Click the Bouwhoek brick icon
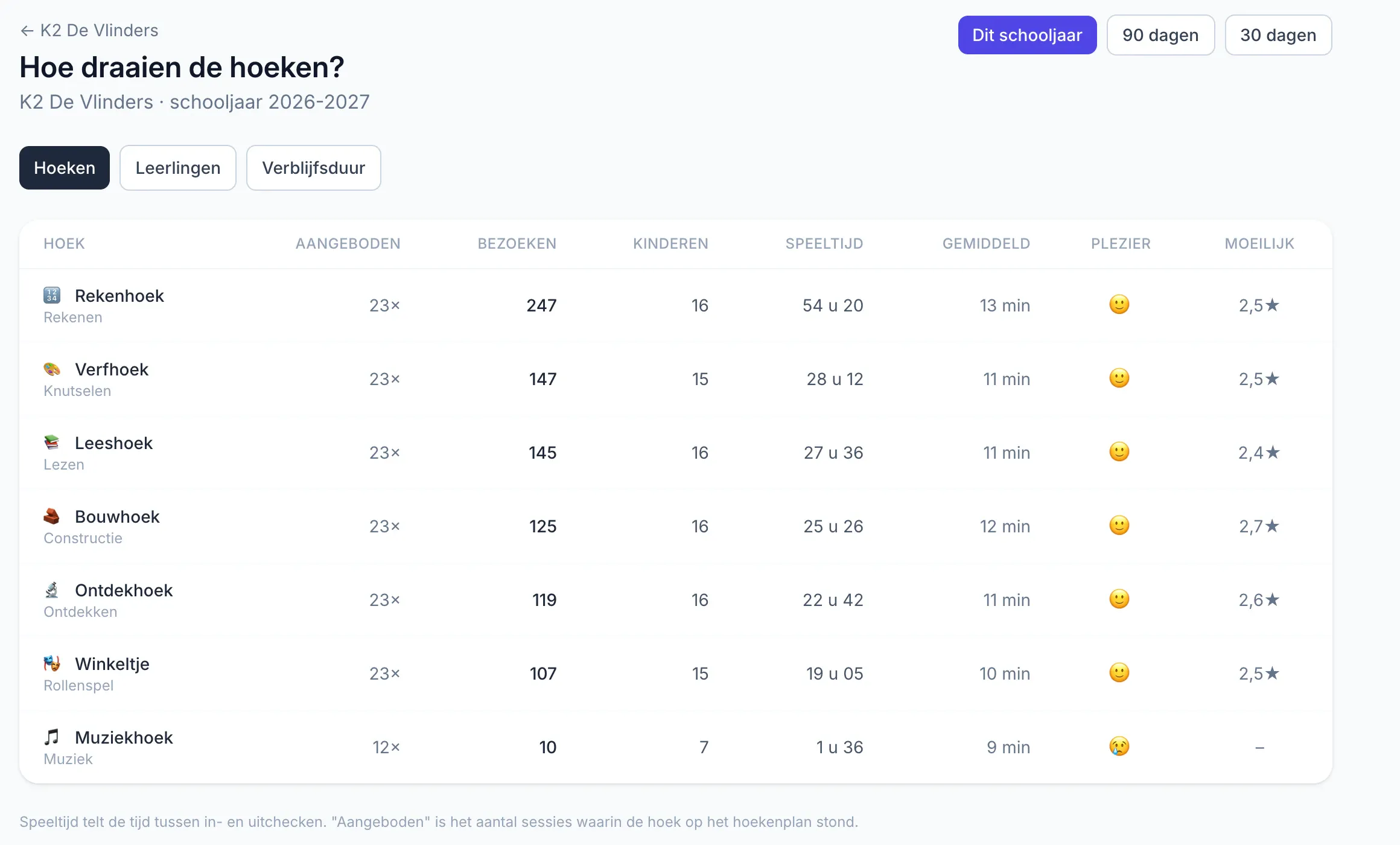The width and height of the screenshot is (1400, 845). 52,516
